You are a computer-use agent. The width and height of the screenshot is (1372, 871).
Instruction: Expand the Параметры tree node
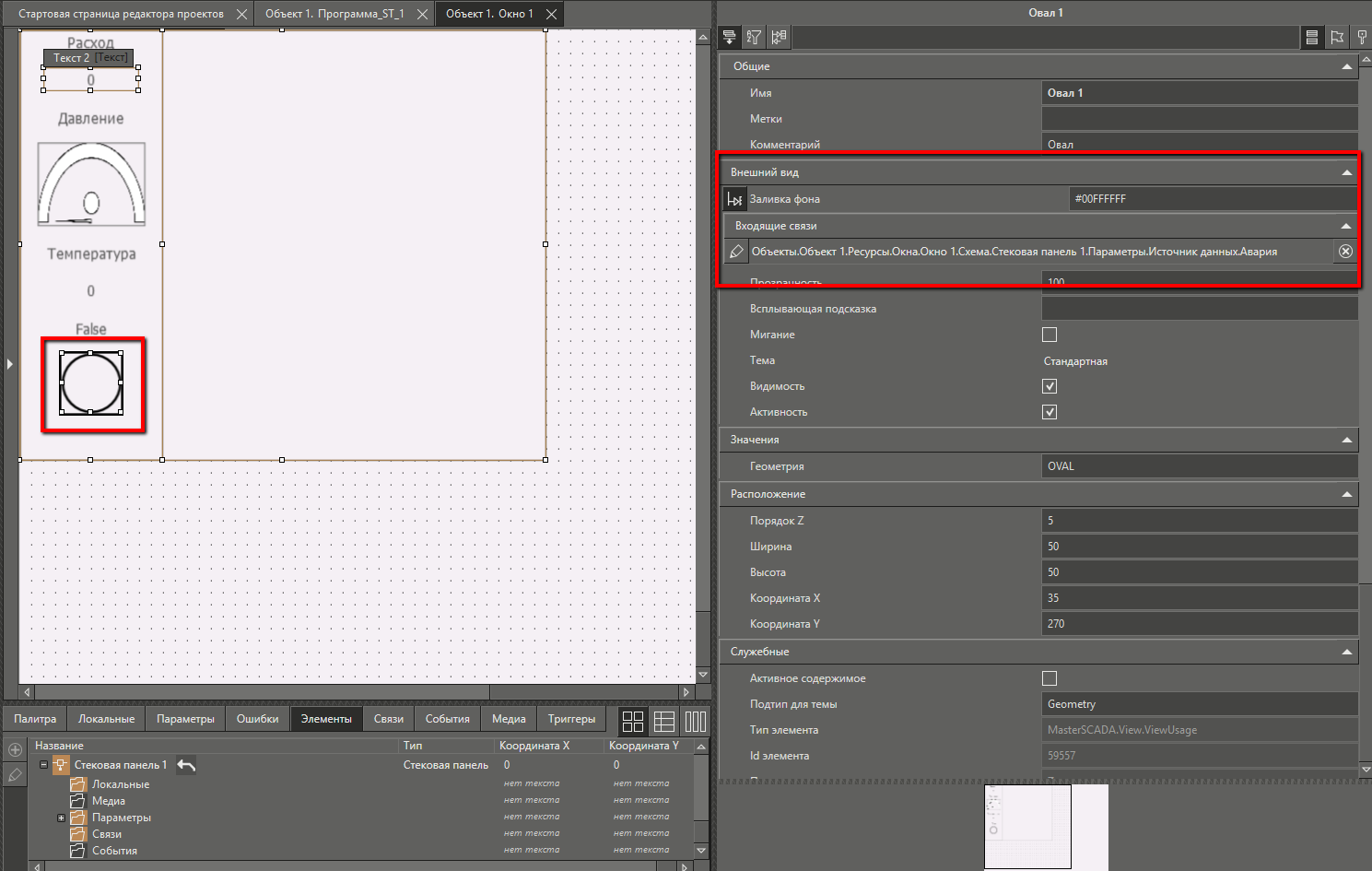(x=62, y=818)
